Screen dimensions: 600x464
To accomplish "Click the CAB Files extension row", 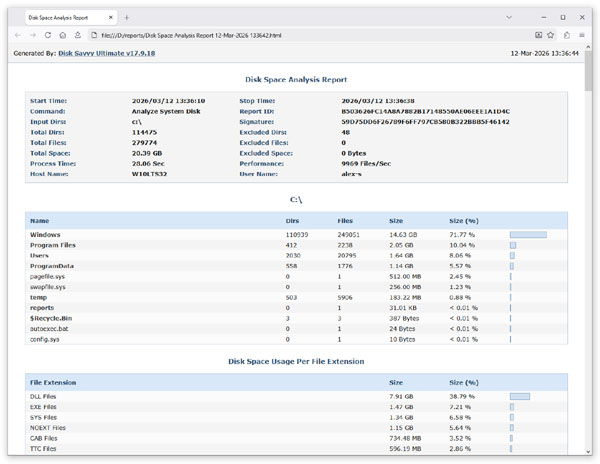I will coord(44,438).
